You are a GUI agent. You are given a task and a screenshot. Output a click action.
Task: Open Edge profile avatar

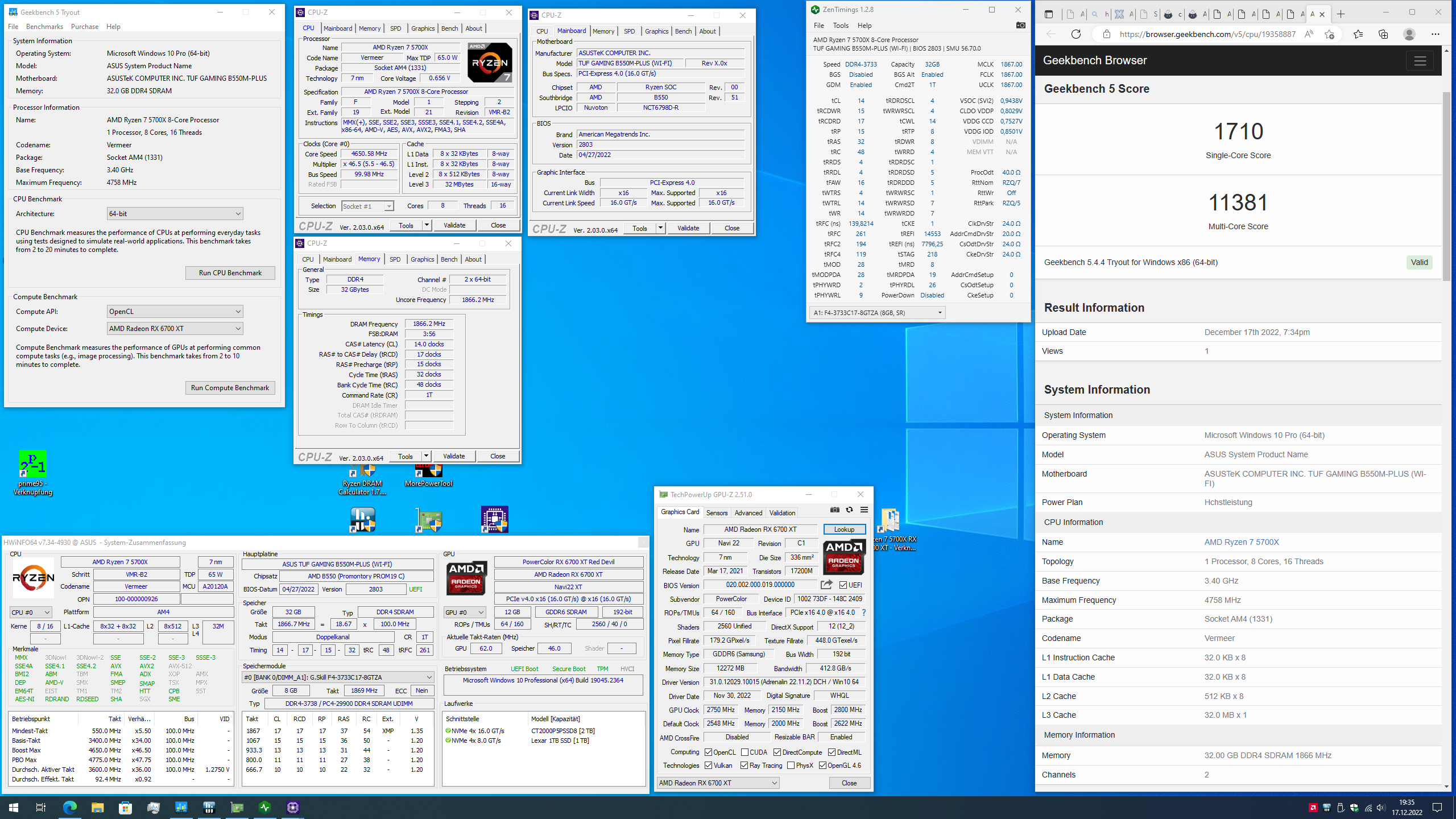(x=1409, y=34)
